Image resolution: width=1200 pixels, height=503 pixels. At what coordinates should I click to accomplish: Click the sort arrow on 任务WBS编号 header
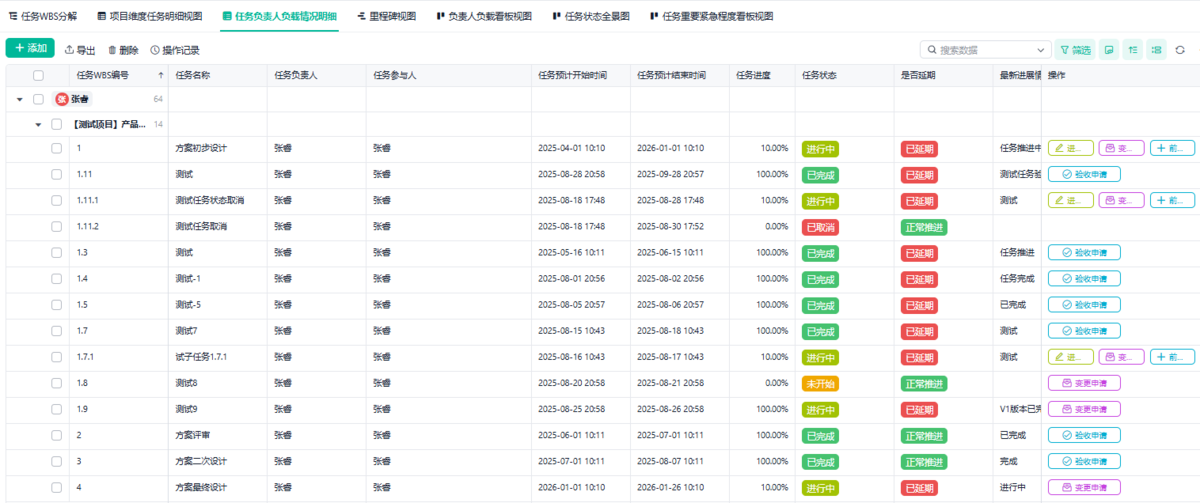coord(161,75)
